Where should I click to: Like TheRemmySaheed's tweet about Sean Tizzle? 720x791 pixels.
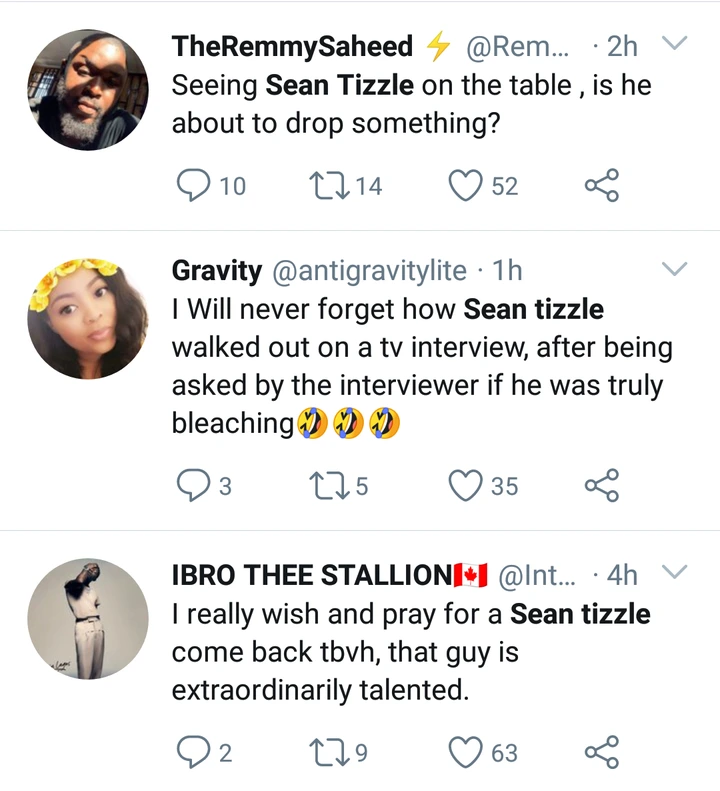click(467, 185)
